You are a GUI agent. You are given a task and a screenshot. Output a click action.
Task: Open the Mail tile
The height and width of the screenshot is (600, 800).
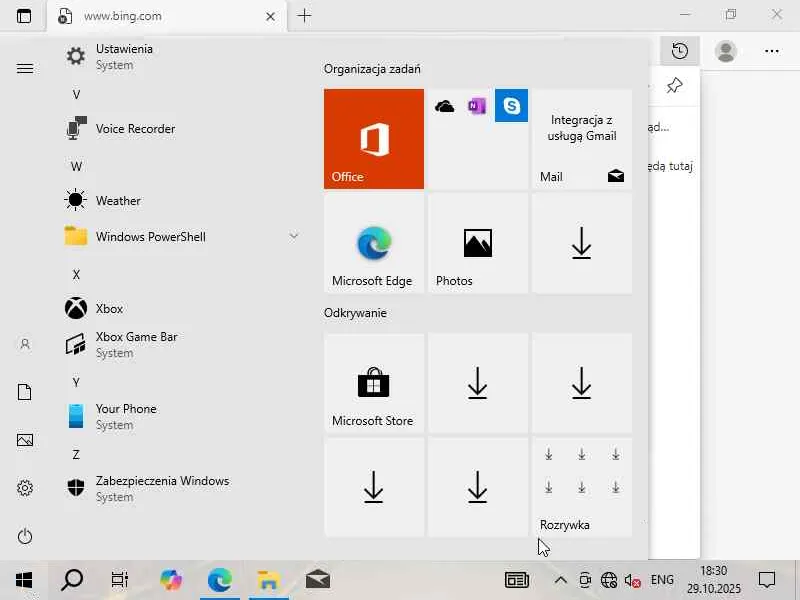[x=582, y=139]
